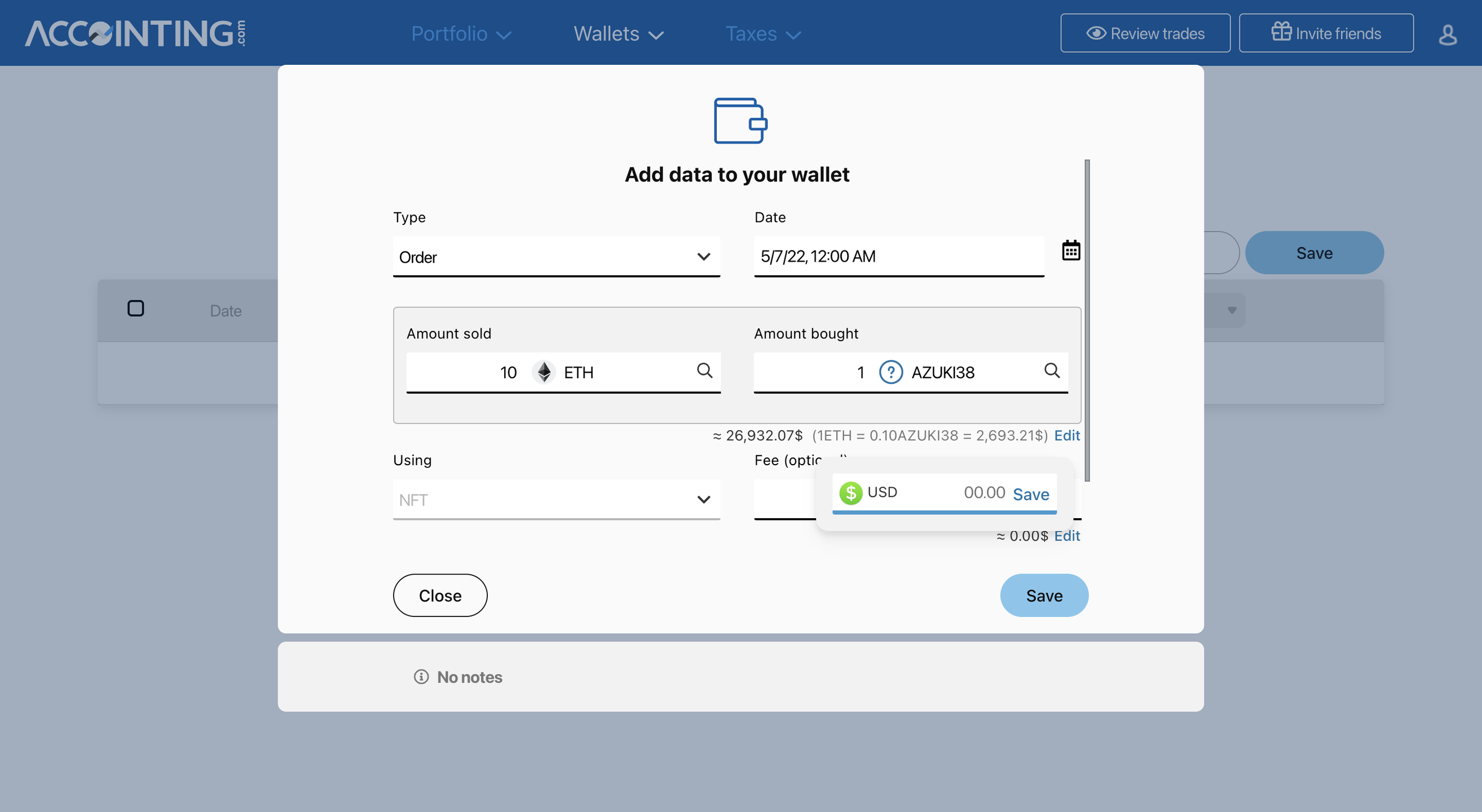The height and width of the screenshot is (812, 1482).
Task: Click the No notes info icon
Action: click(x=421, y=677)
